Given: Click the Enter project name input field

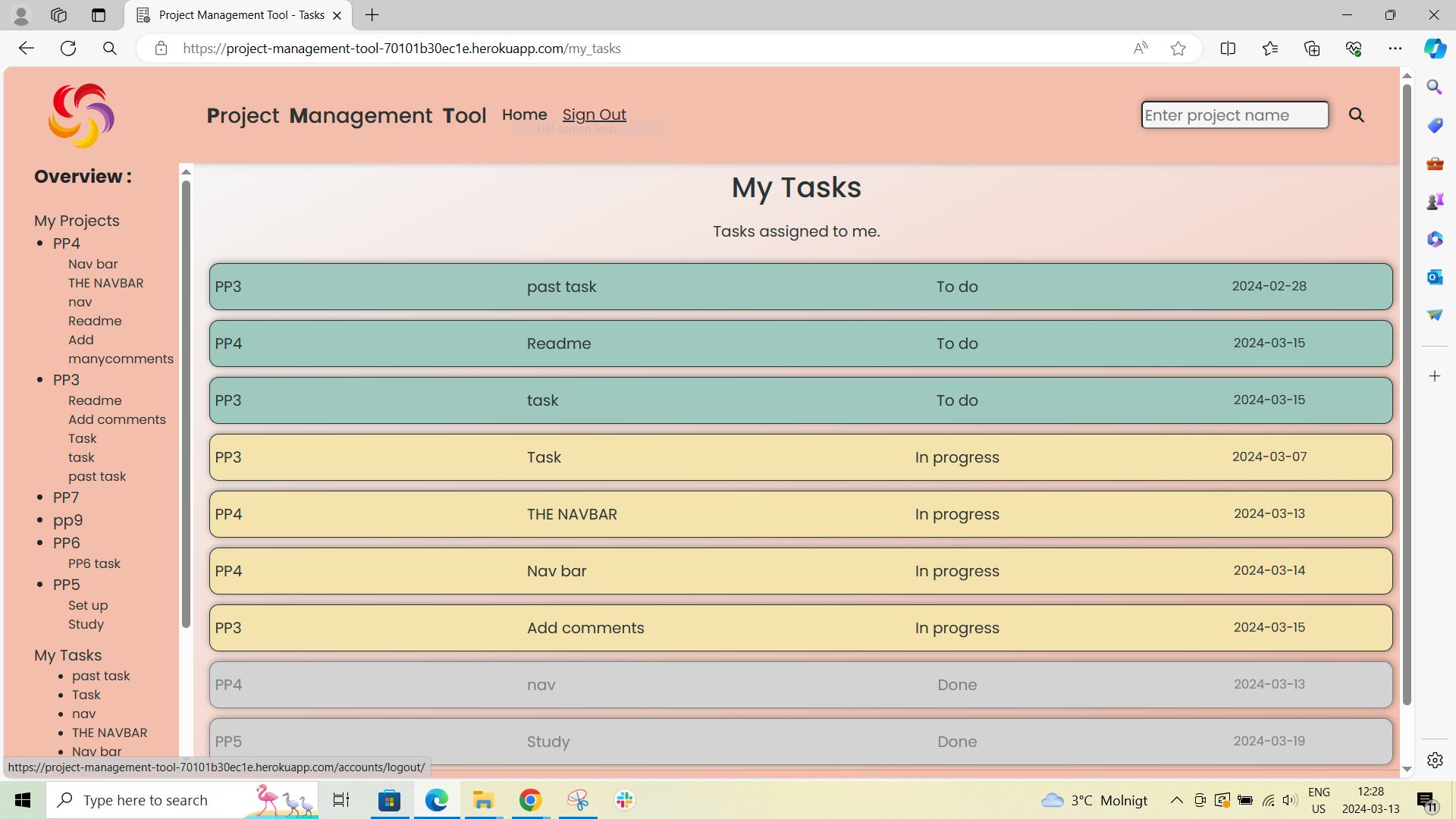Looking at the screenshot, I should (x=1234, y=115).
